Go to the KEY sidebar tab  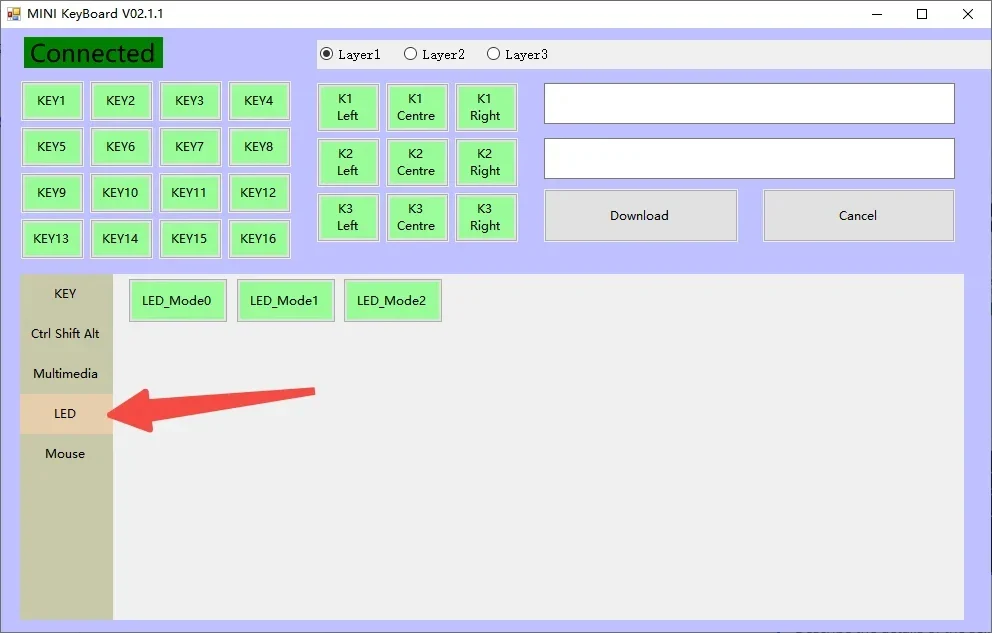point(66,293)
